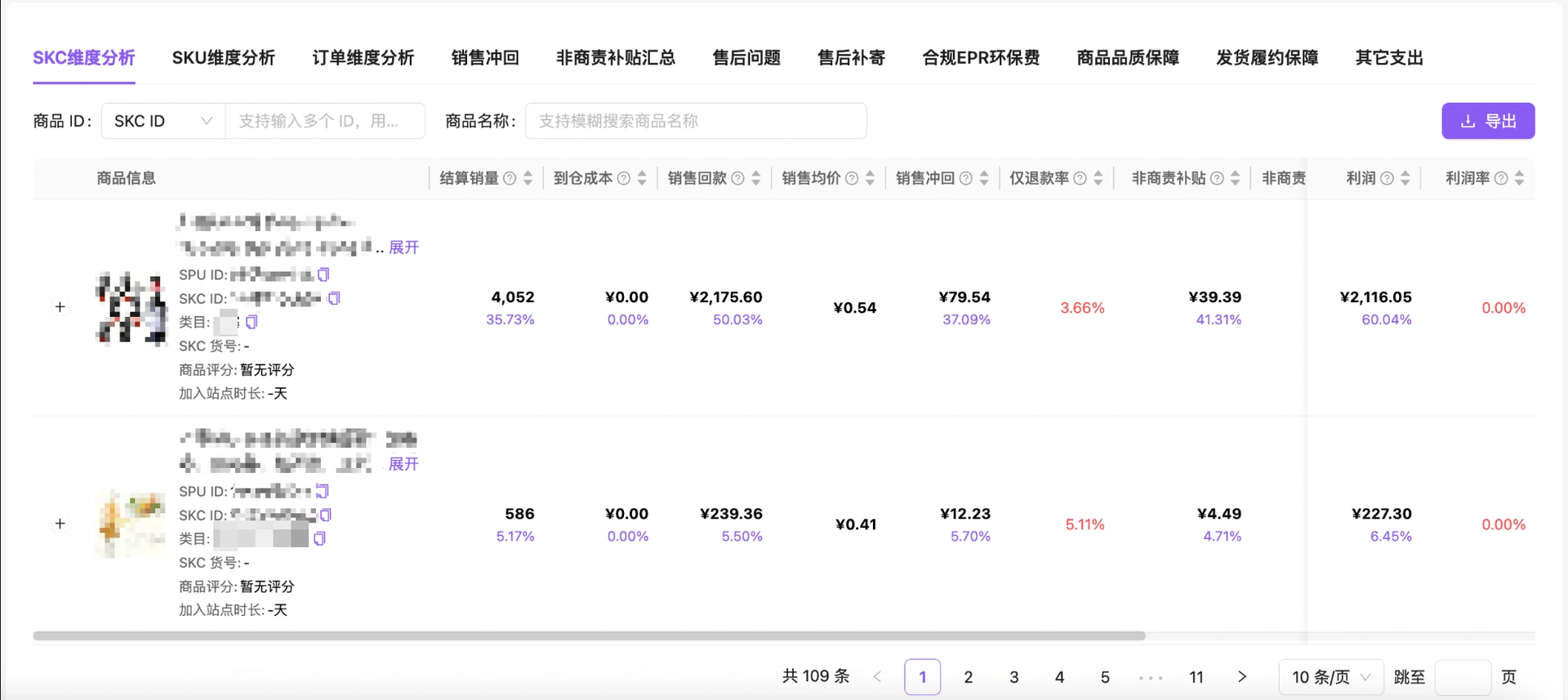Go to page 4
Viewport: 1568px width, 700px height.
1060,676
